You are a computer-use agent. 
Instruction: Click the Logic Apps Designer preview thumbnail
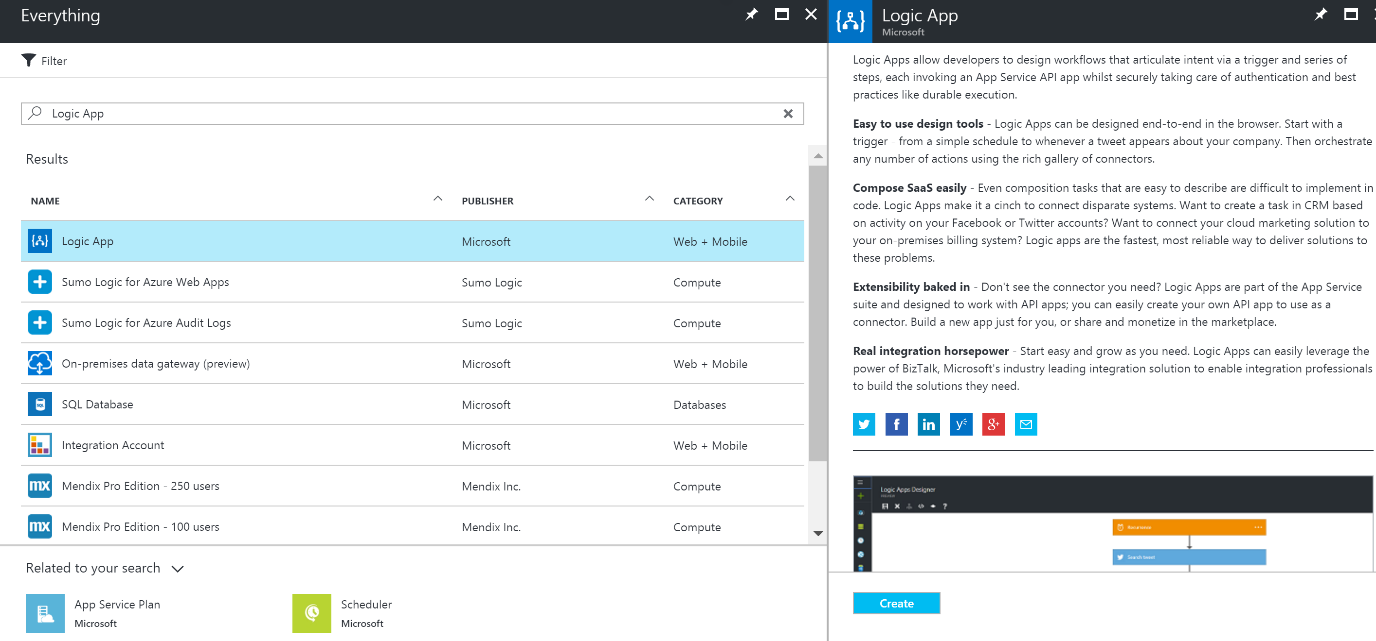(x=1113, y=522)
